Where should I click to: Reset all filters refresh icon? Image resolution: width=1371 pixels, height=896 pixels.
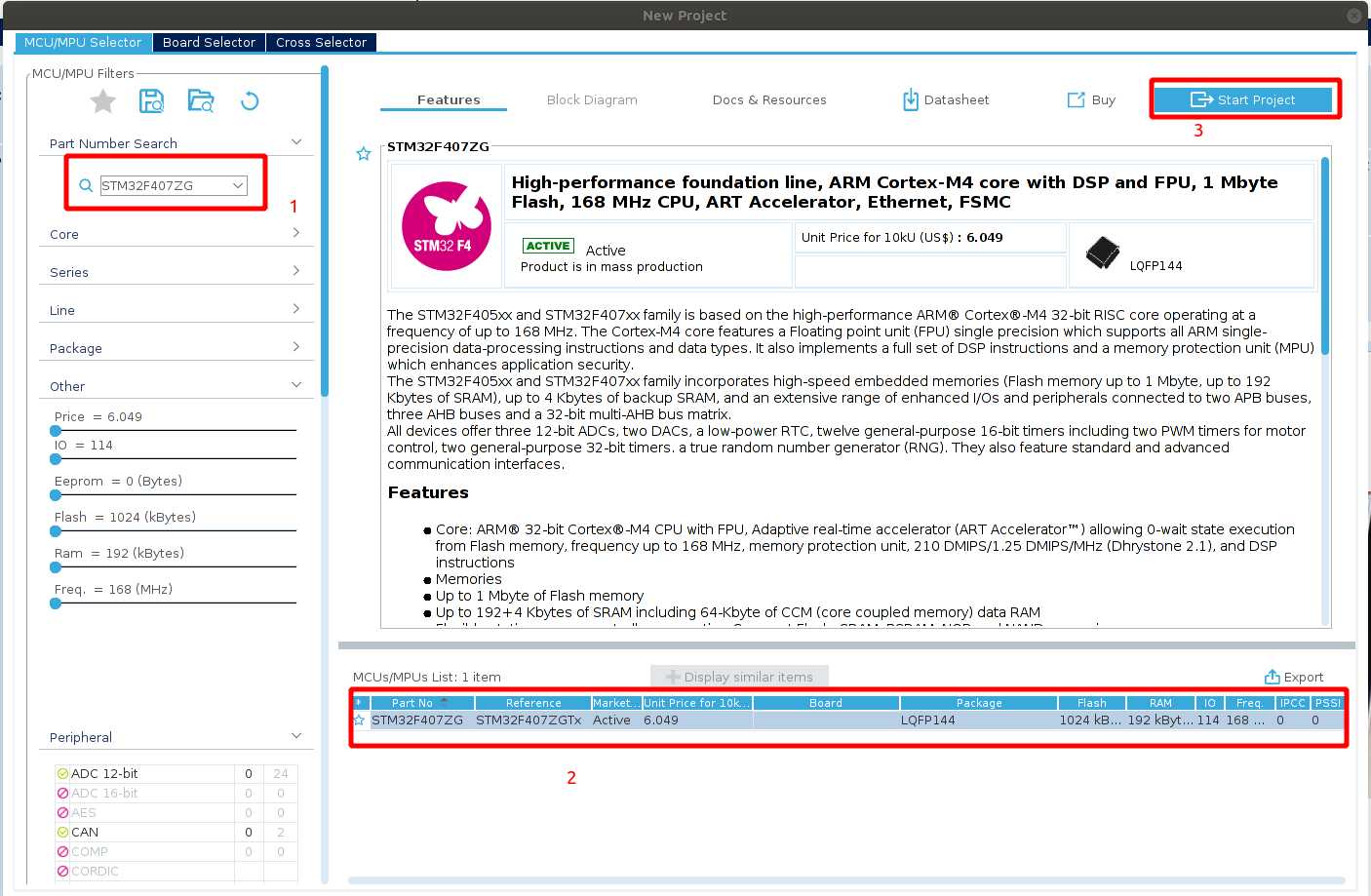250,100
